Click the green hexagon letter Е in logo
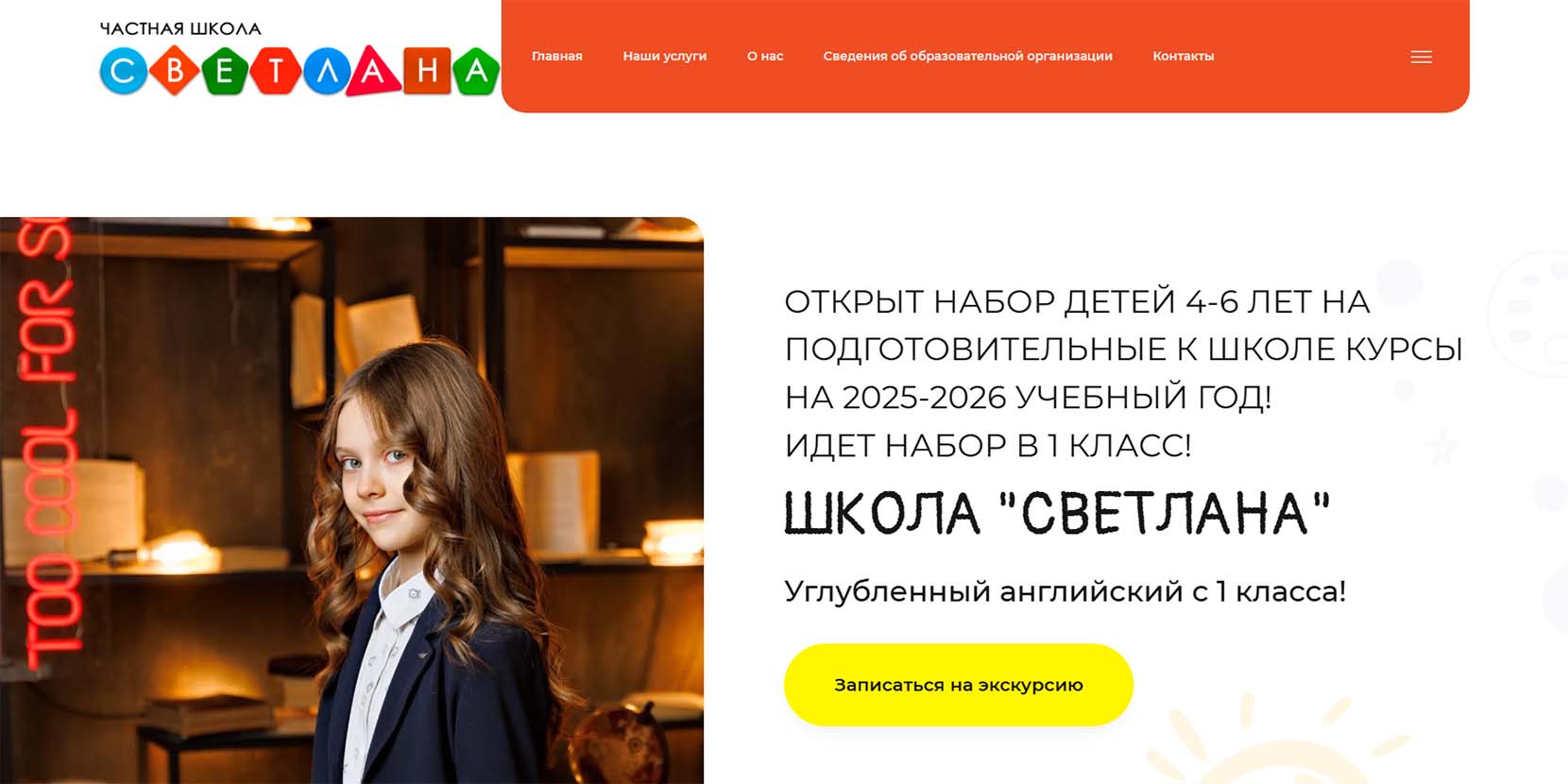The width and height of the screenshot is (1568, 784). click(225, 71)
